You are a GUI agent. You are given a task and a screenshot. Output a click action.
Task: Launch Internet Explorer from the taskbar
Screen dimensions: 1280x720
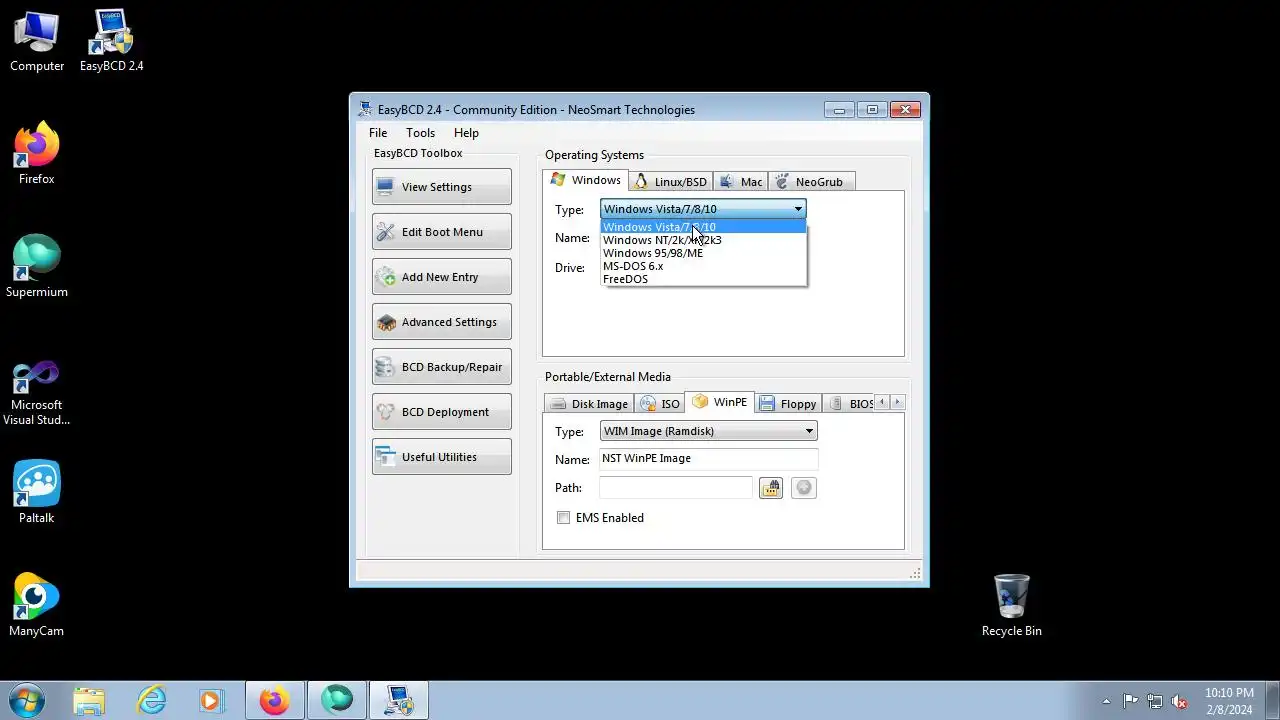coord(151,701)
